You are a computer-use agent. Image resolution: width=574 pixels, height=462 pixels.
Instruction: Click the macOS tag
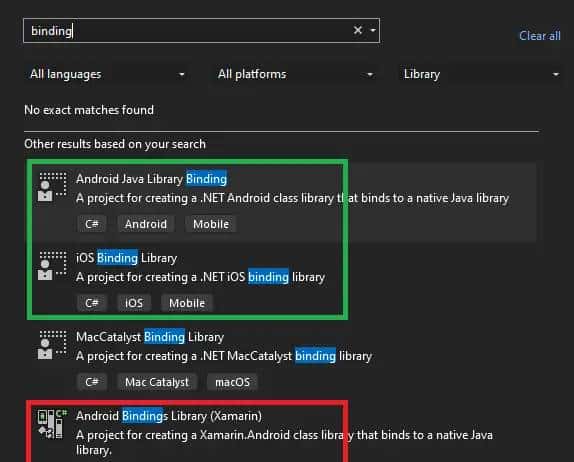(232, 382)
